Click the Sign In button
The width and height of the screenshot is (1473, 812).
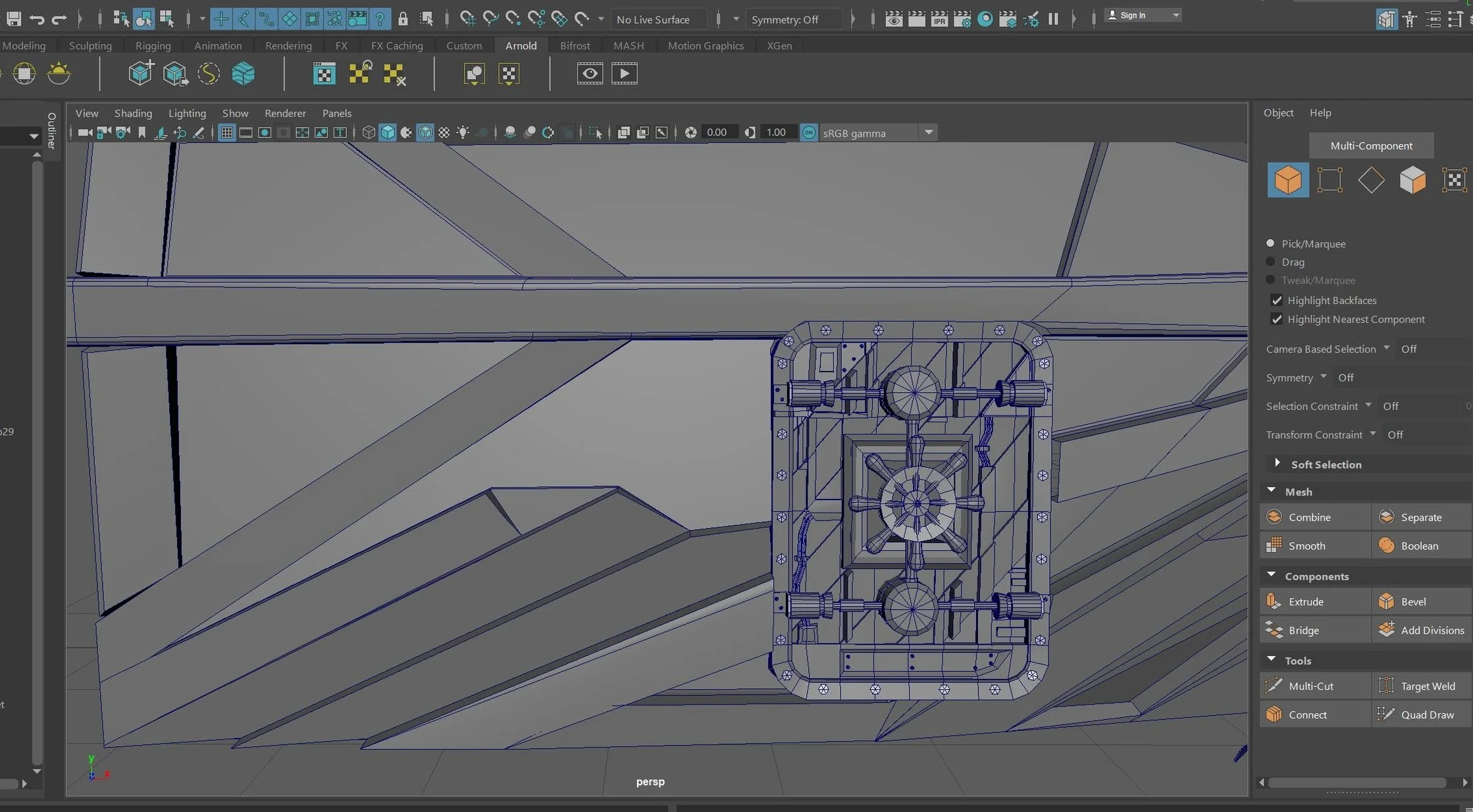click(1132, 15)
